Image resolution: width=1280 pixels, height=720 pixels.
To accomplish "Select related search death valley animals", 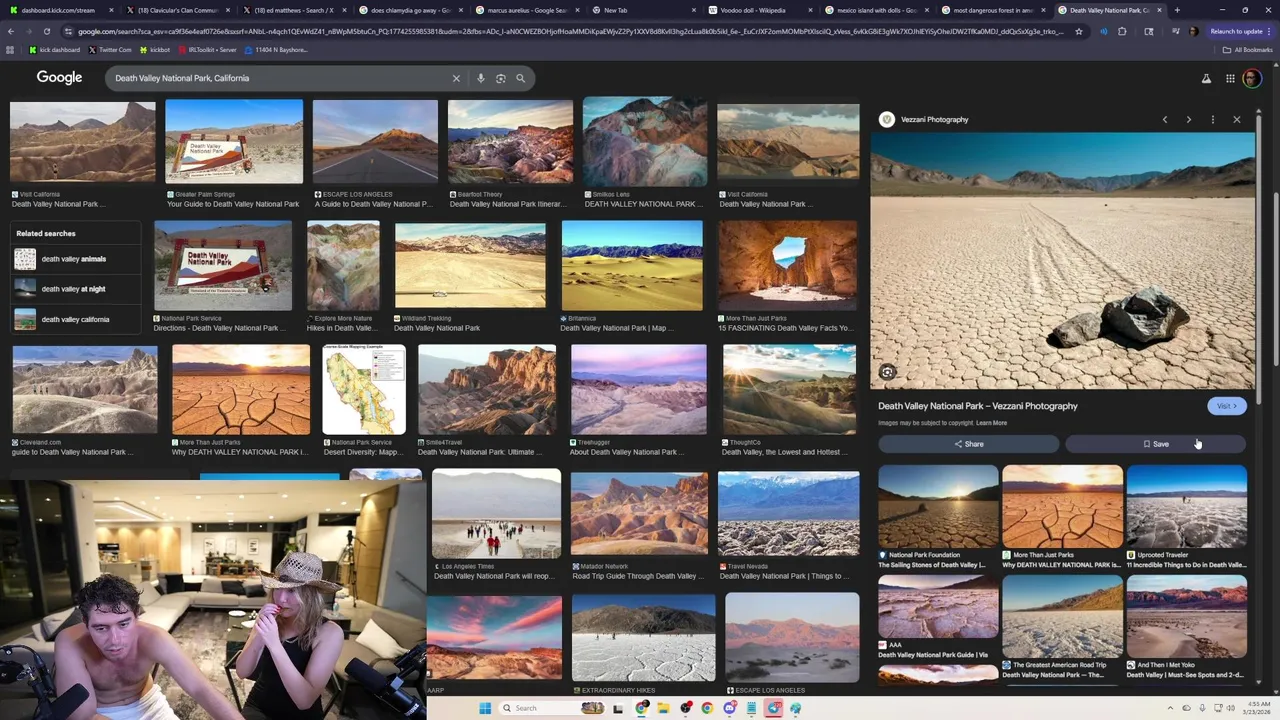I will [75, 259].
